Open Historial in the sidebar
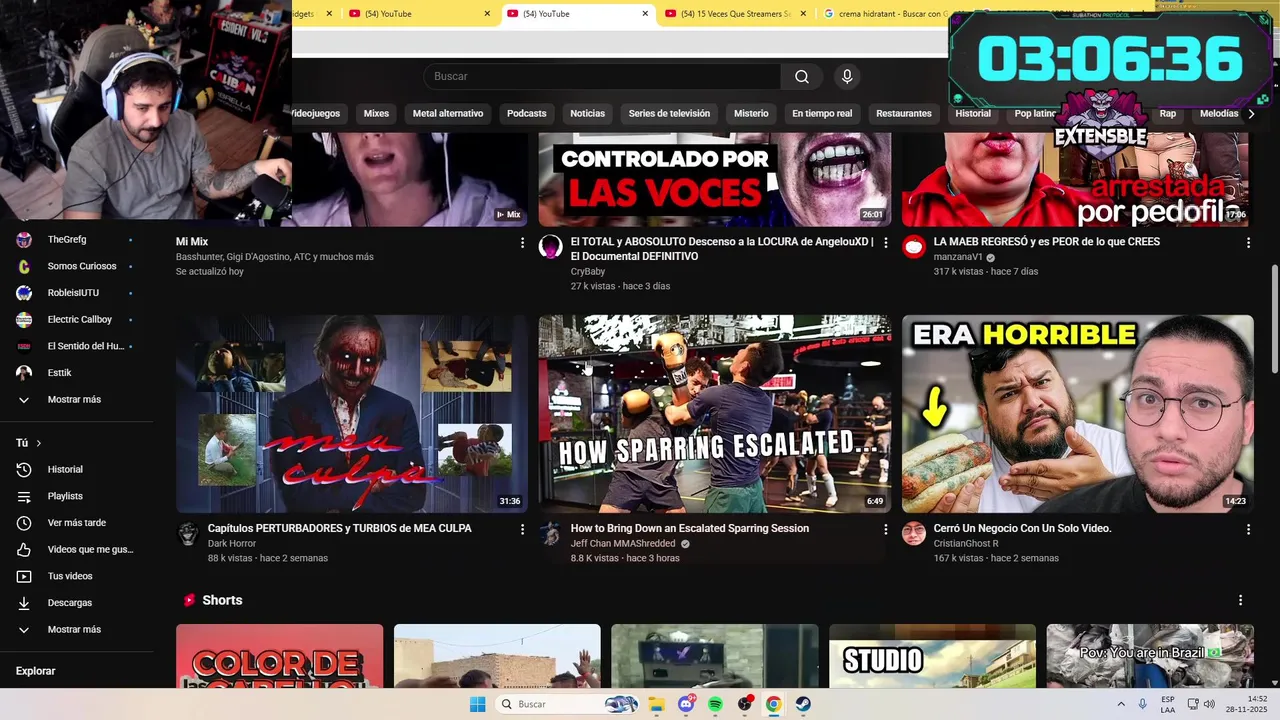The image size is (1280, 720). (65, 469)
